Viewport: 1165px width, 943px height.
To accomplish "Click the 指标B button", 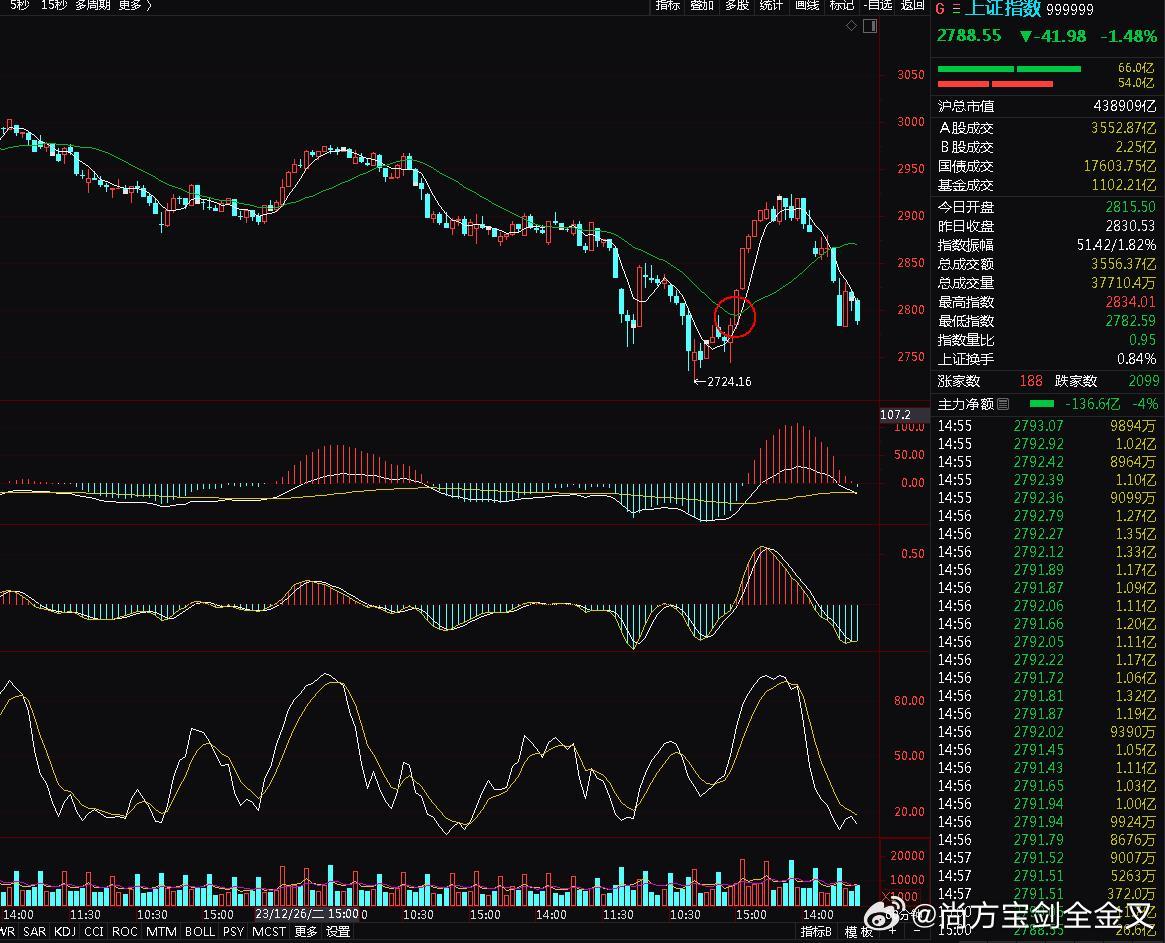I will pyautogui.click(x=816, y=932).
